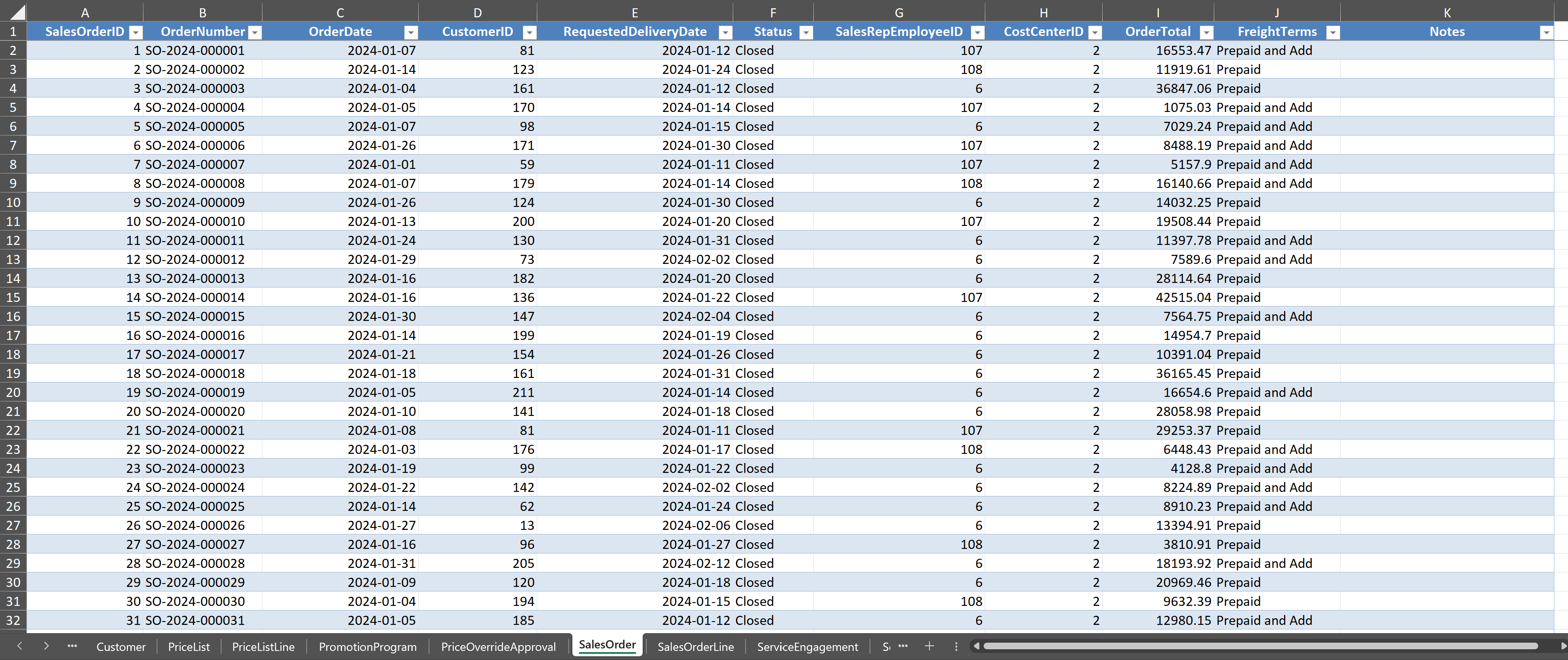Open the SalesOrderID filter dropdown
The image size is (1568, 660).
click(x=136, y=32)
